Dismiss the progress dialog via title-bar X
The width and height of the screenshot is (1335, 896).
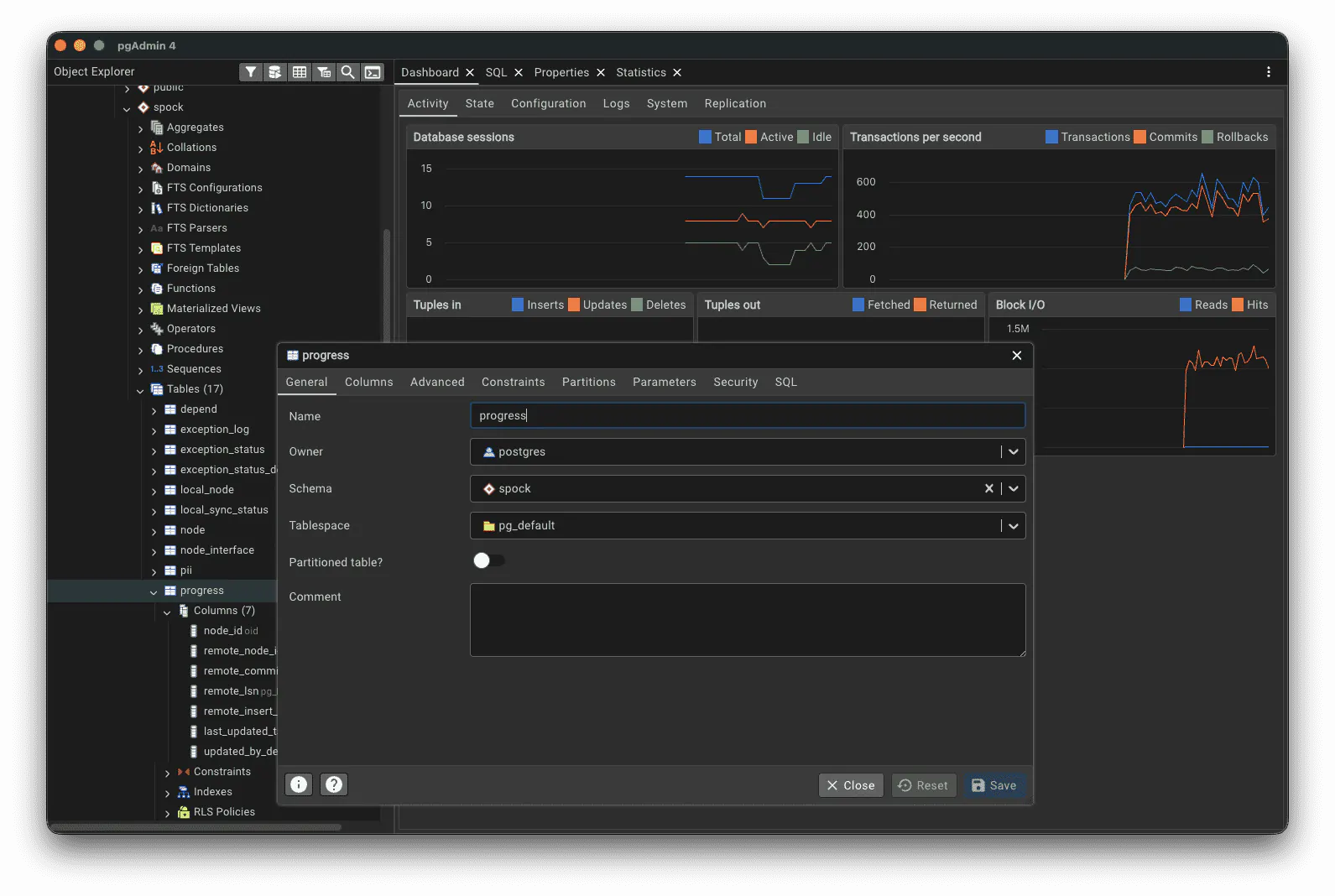point(1017,356)
